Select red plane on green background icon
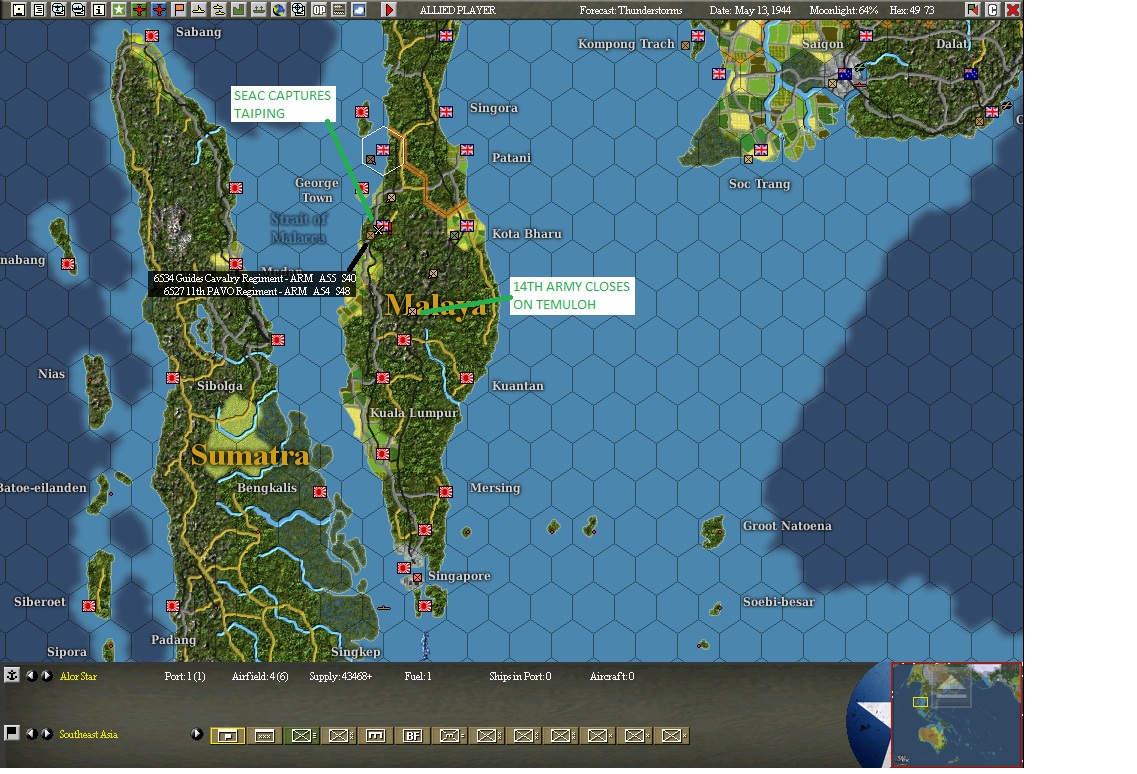Viewport: 1137px width, 774px height. pos(138,10)
